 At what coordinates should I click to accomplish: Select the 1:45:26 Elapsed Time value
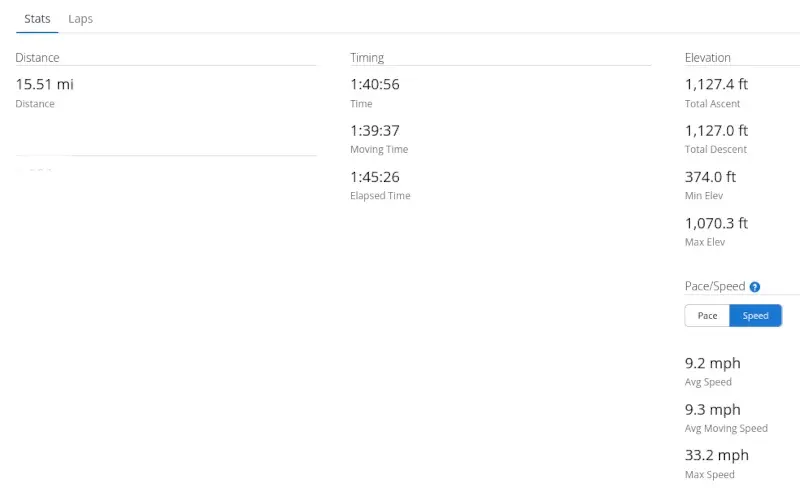pyautogui.click(x=375, y=177)
